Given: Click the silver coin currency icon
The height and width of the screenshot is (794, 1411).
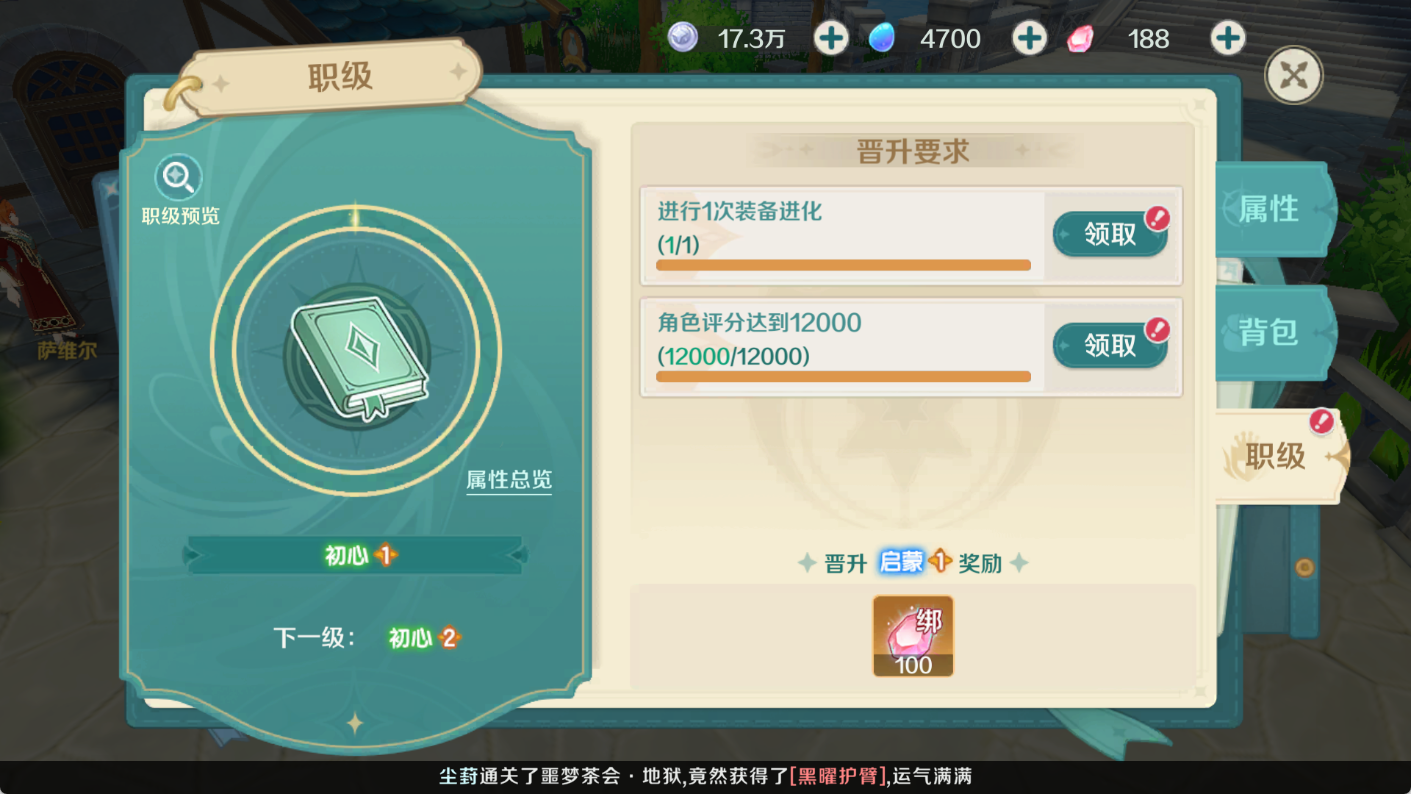Looking at the screenshot, I should (683, 38).
